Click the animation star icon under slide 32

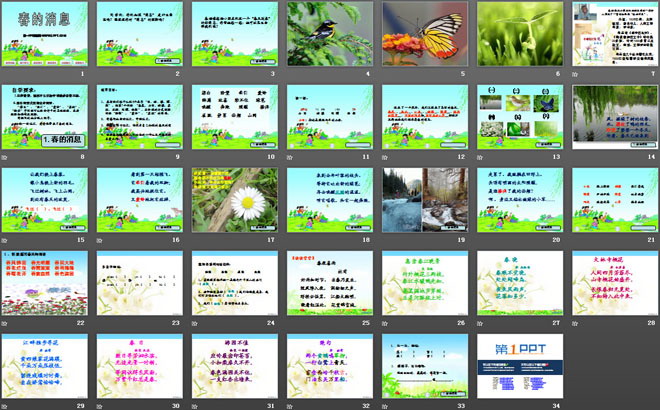coord(290,406)
